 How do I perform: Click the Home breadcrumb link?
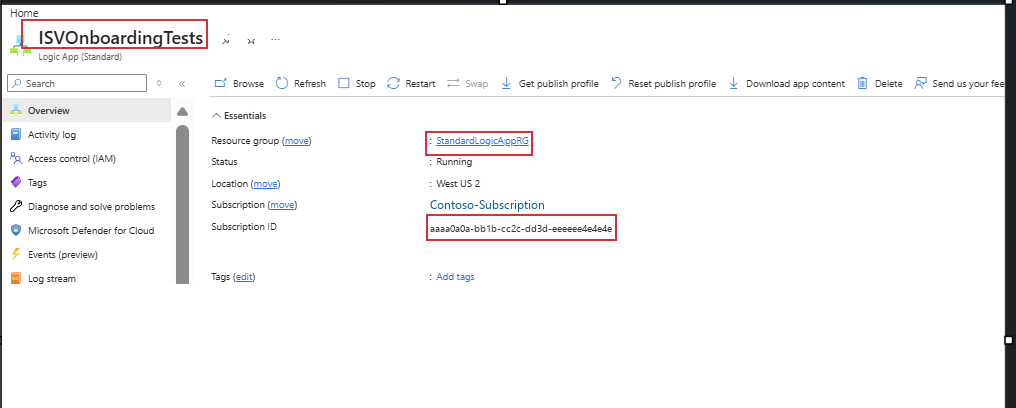click(x=24, y=13)
